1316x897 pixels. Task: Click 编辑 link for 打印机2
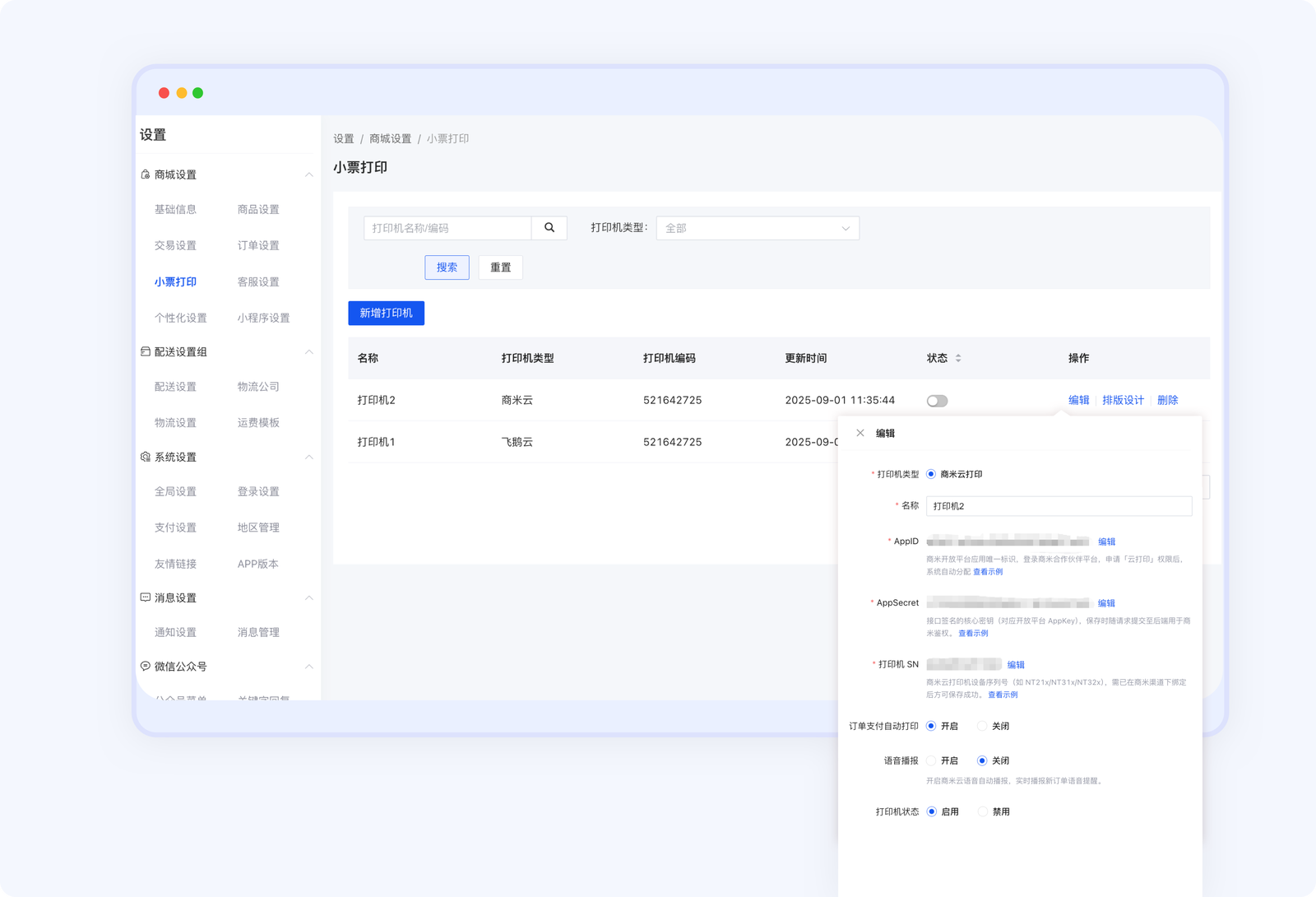point(1078,400)
